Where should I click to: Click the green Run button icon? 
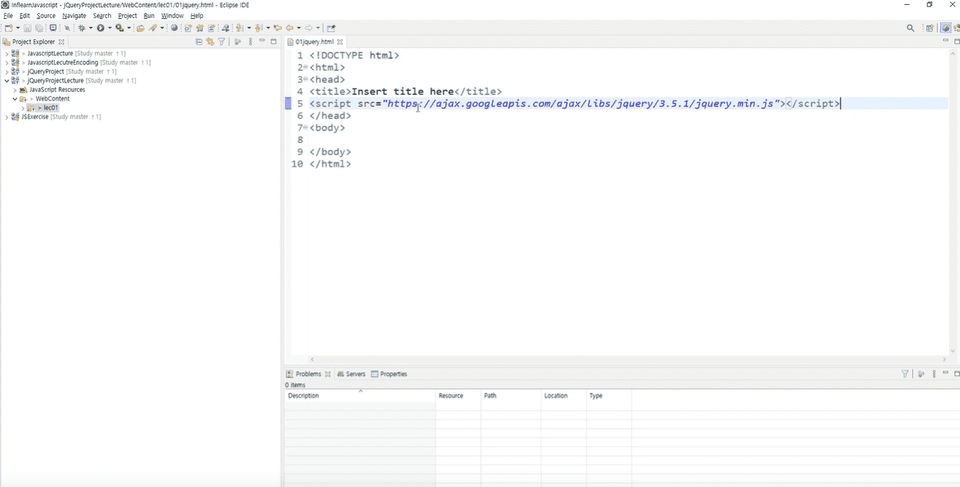click(x=100, y=28)
